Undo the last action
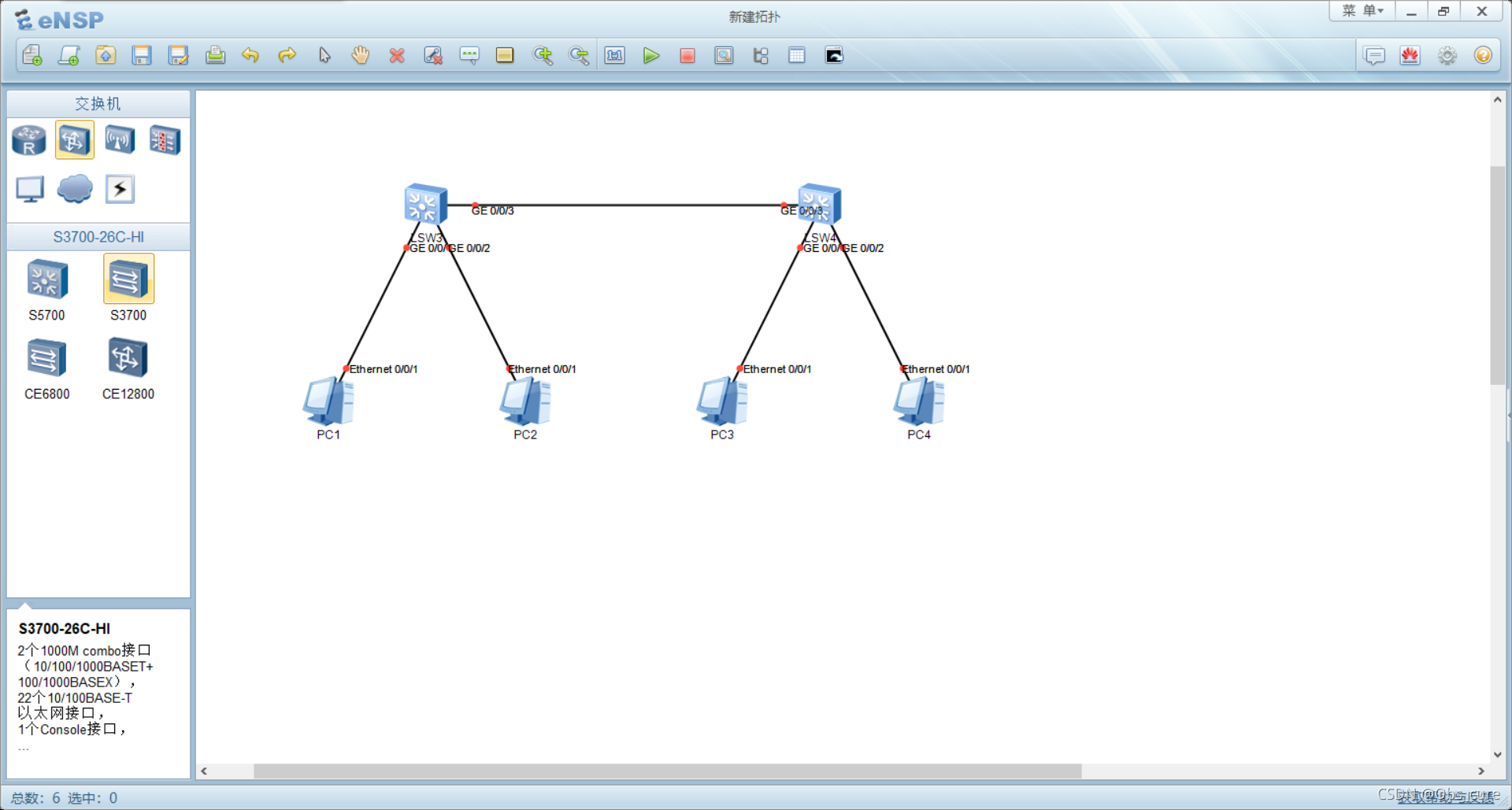 point(250,55)
